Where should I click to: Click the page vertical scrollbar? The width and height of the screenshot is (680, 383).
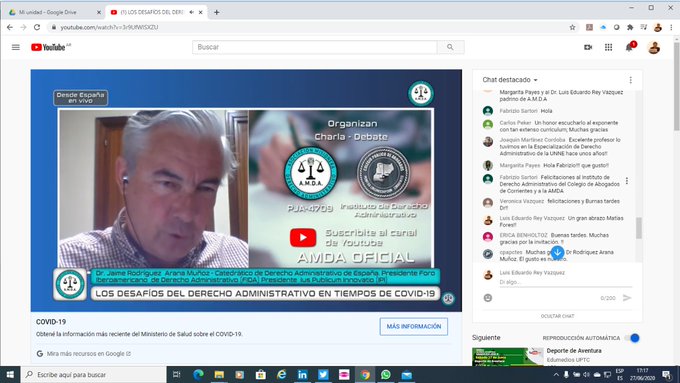(676, 87)
